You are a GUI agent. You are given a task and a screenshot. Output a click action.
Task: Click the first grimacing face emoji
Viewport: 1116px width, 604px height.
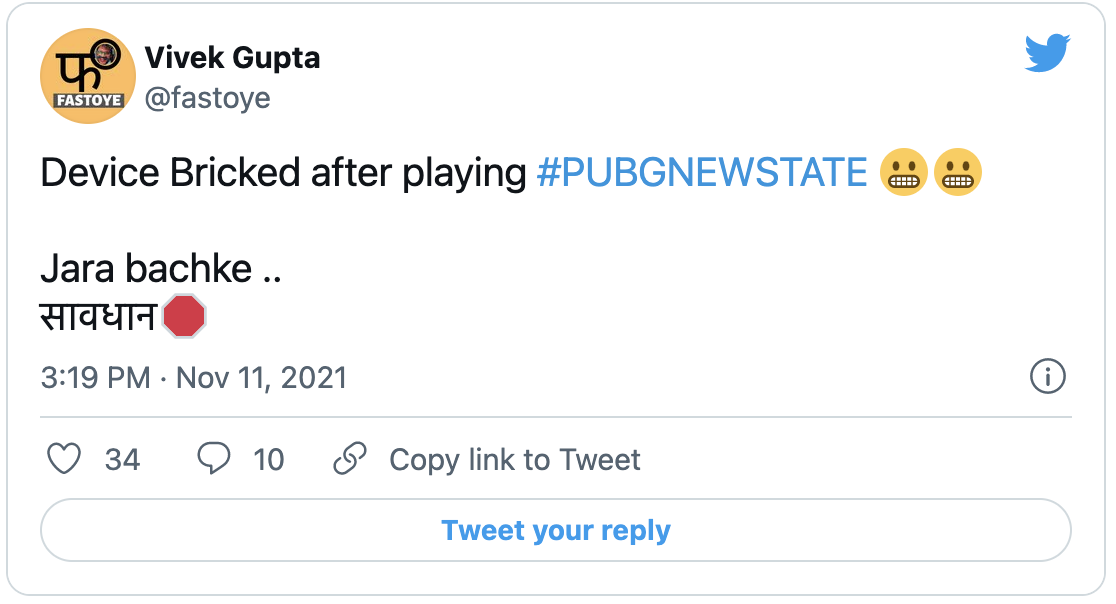click(x=904, y=173)
